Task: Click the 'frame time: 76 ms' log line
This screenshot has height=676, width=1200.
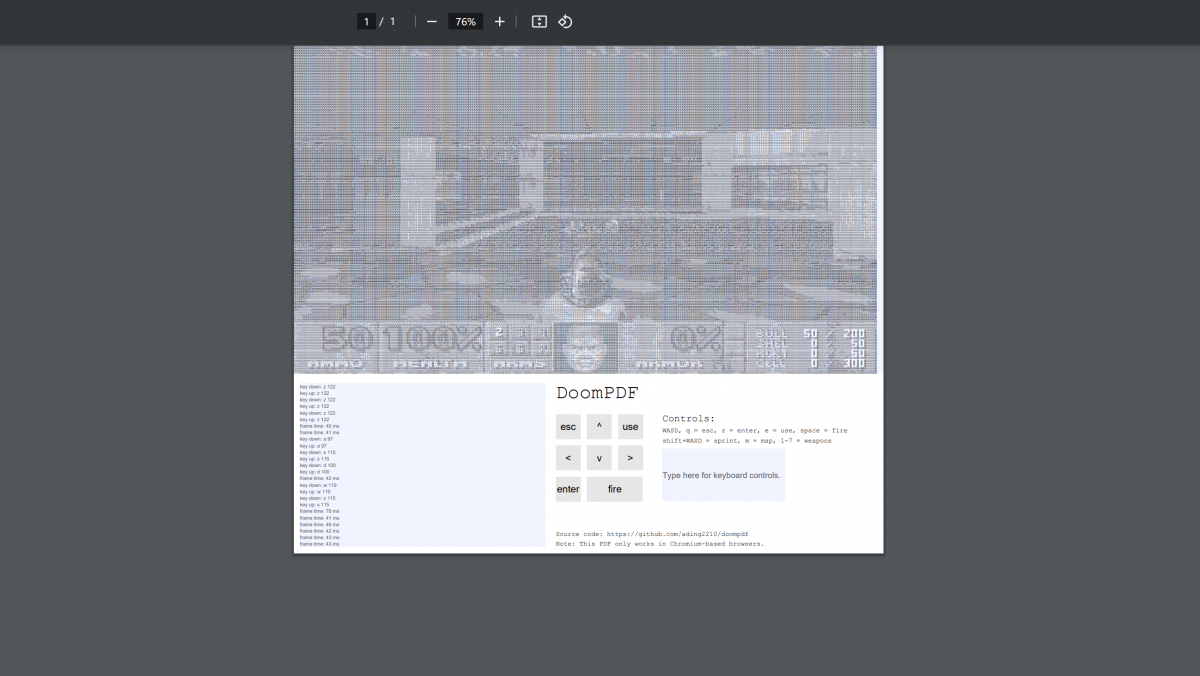Action: point(320,511)
